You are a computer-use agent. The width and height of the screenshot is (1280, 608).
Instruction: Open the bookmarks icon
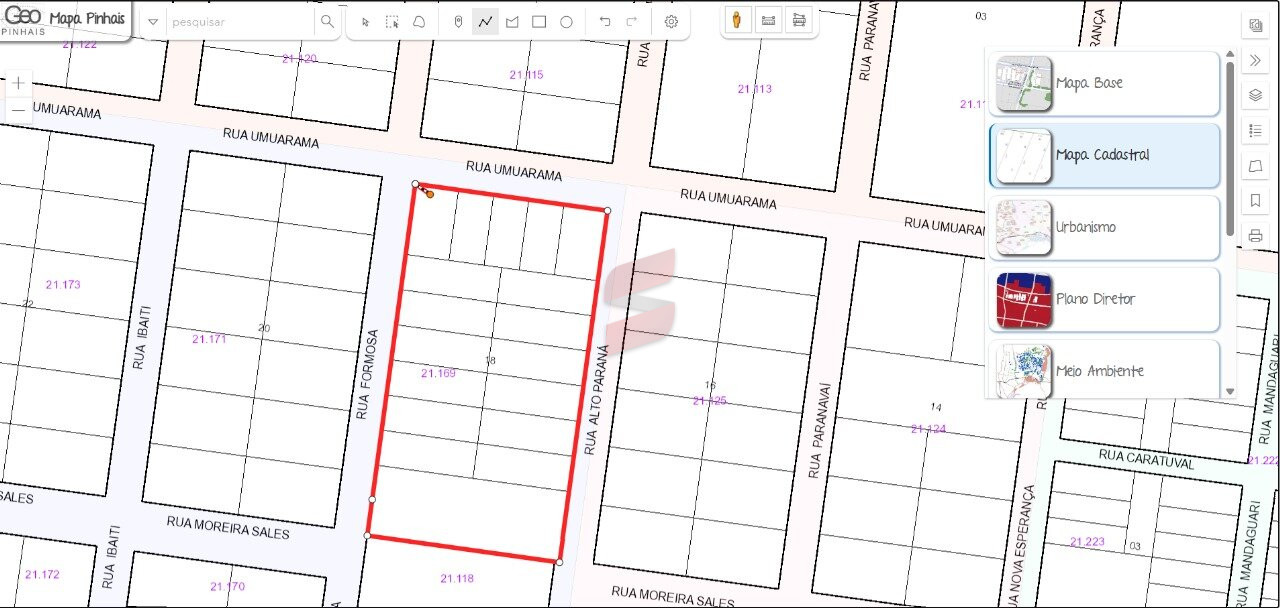pyautogui.click(x=1256, y=201)
